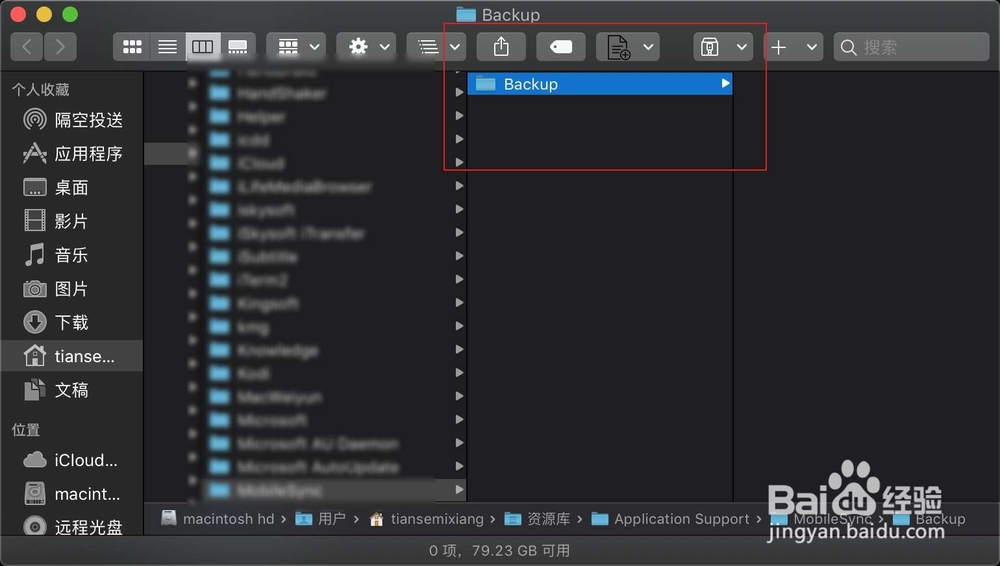Switch to list view
Image resolution: width=1000 pixels, height=566 pixels.
coord(168,47)
